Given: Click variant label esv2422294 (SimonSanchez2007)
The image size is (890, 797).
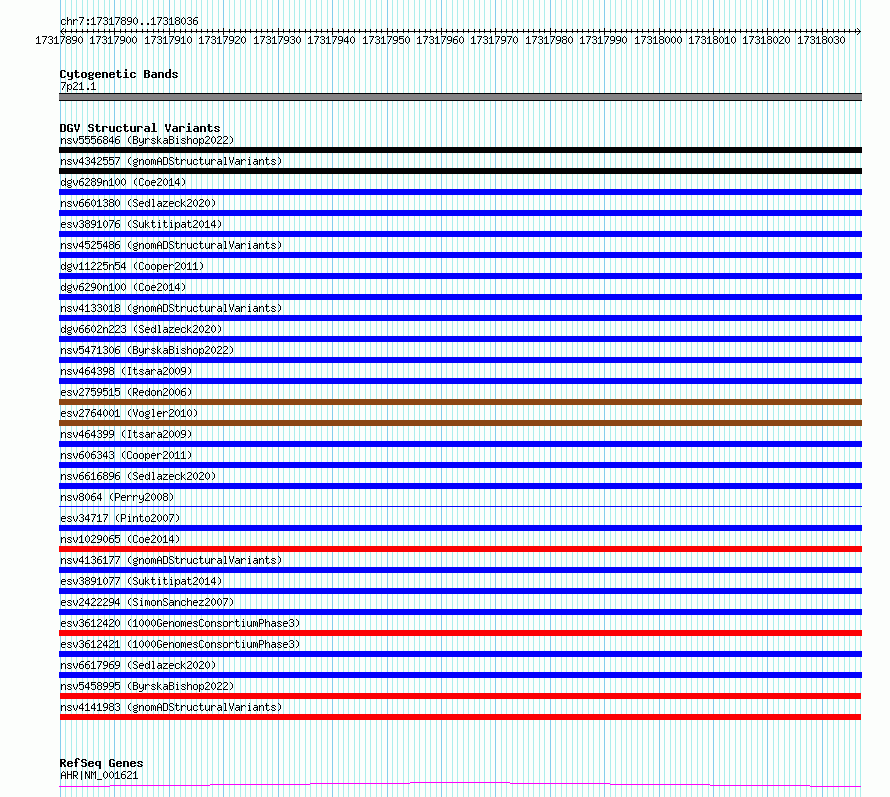Looking at the screenshot, I should click(x=147, y=602).
